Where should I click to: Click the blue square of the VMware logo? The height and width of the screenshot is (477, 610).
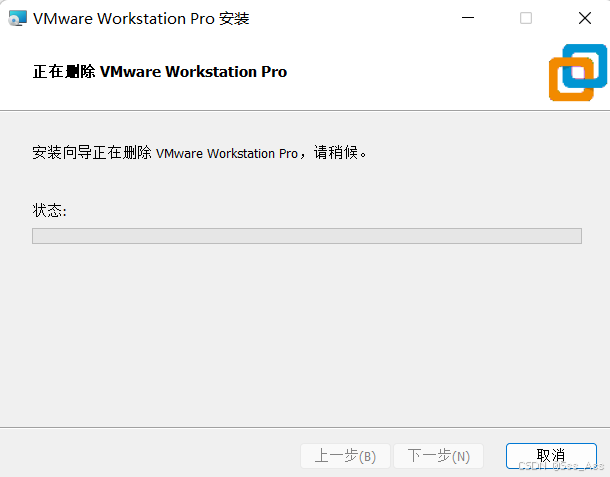[x=585, y=65]
